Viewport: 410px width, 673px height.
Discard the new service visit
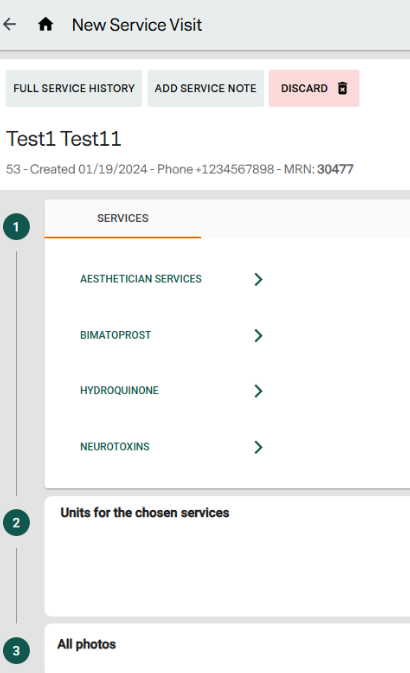(314, 88)
